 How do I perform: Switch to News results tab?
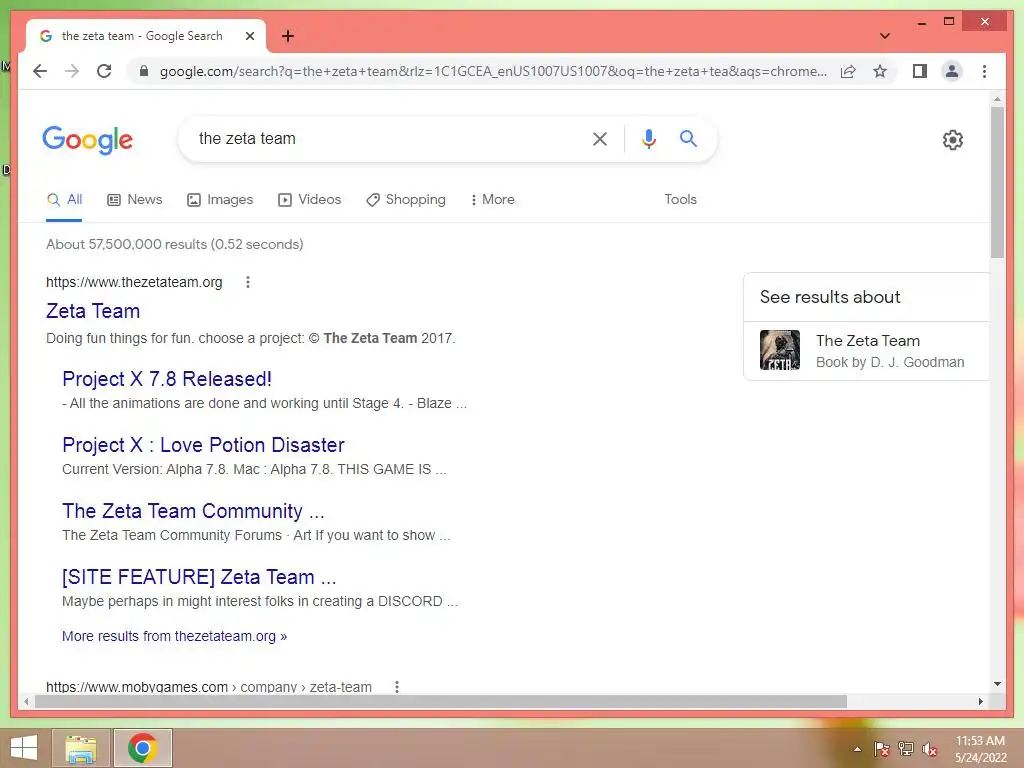[135, 200]
